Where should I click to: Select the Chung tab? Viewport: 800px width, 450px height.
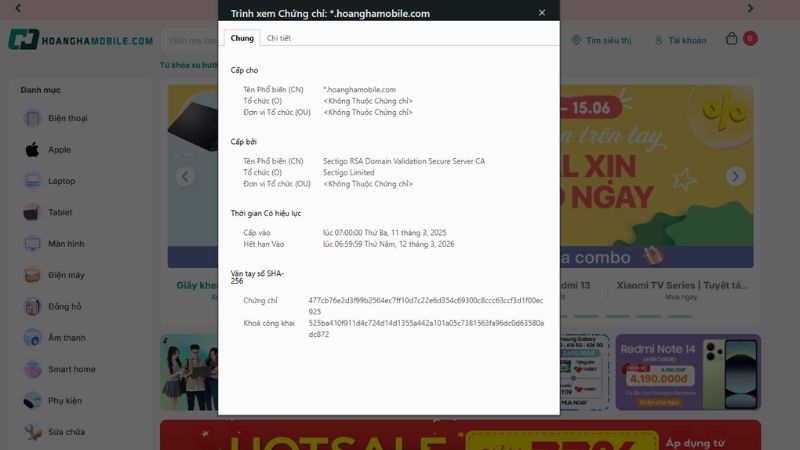point(242,38)
